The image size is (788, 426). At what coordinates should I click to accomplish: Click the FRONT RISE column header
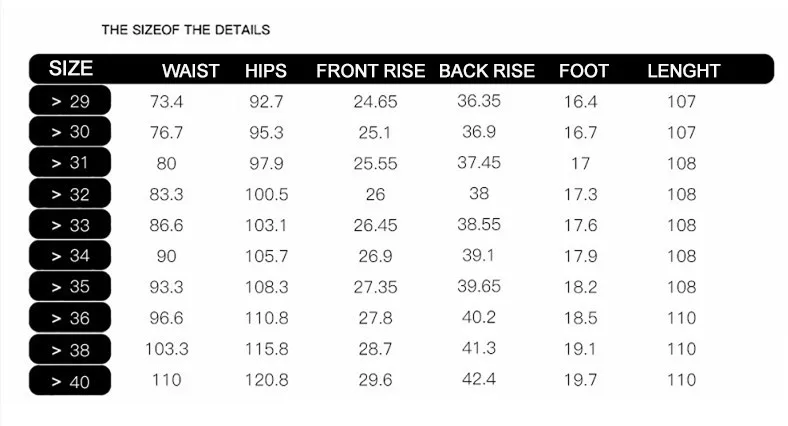click(370, 71)
